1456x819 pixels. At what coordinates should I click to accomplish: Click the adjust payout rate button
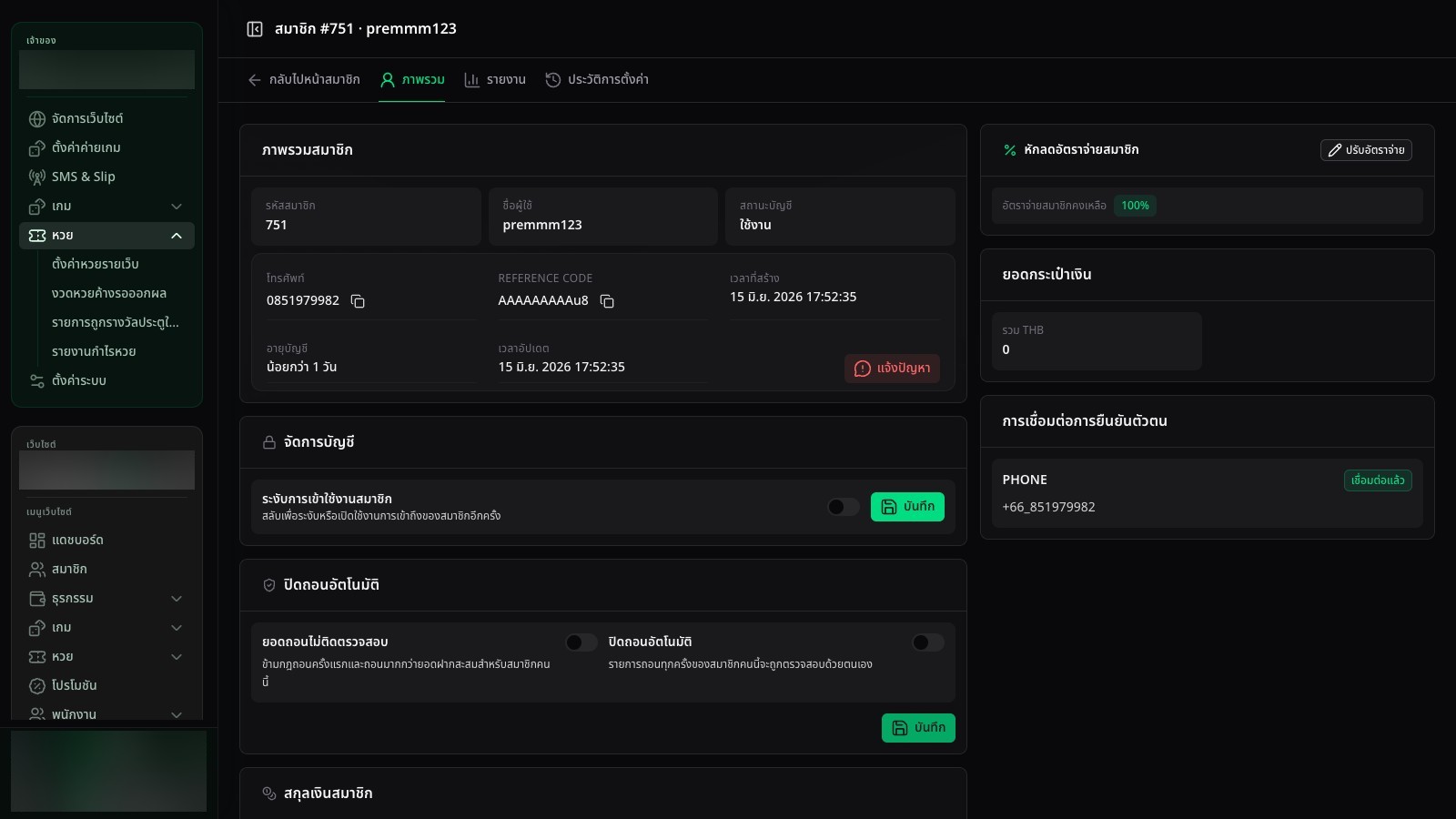click(1366, 150)
